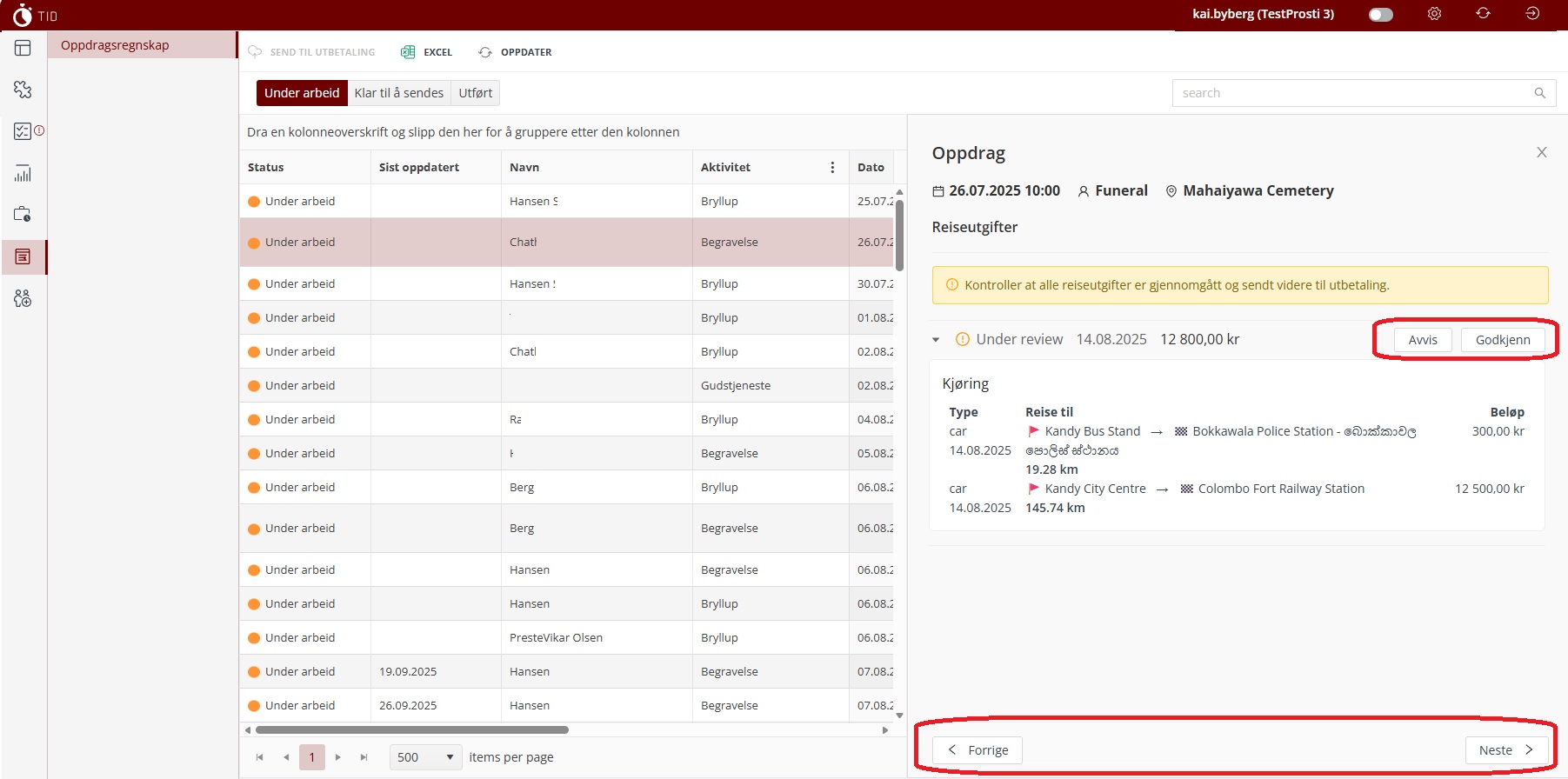Toggle the switch next to kai.byberg username
Image resolution: width=1568 pixels, height=779 pixels.
click(x=1380, y=15)
